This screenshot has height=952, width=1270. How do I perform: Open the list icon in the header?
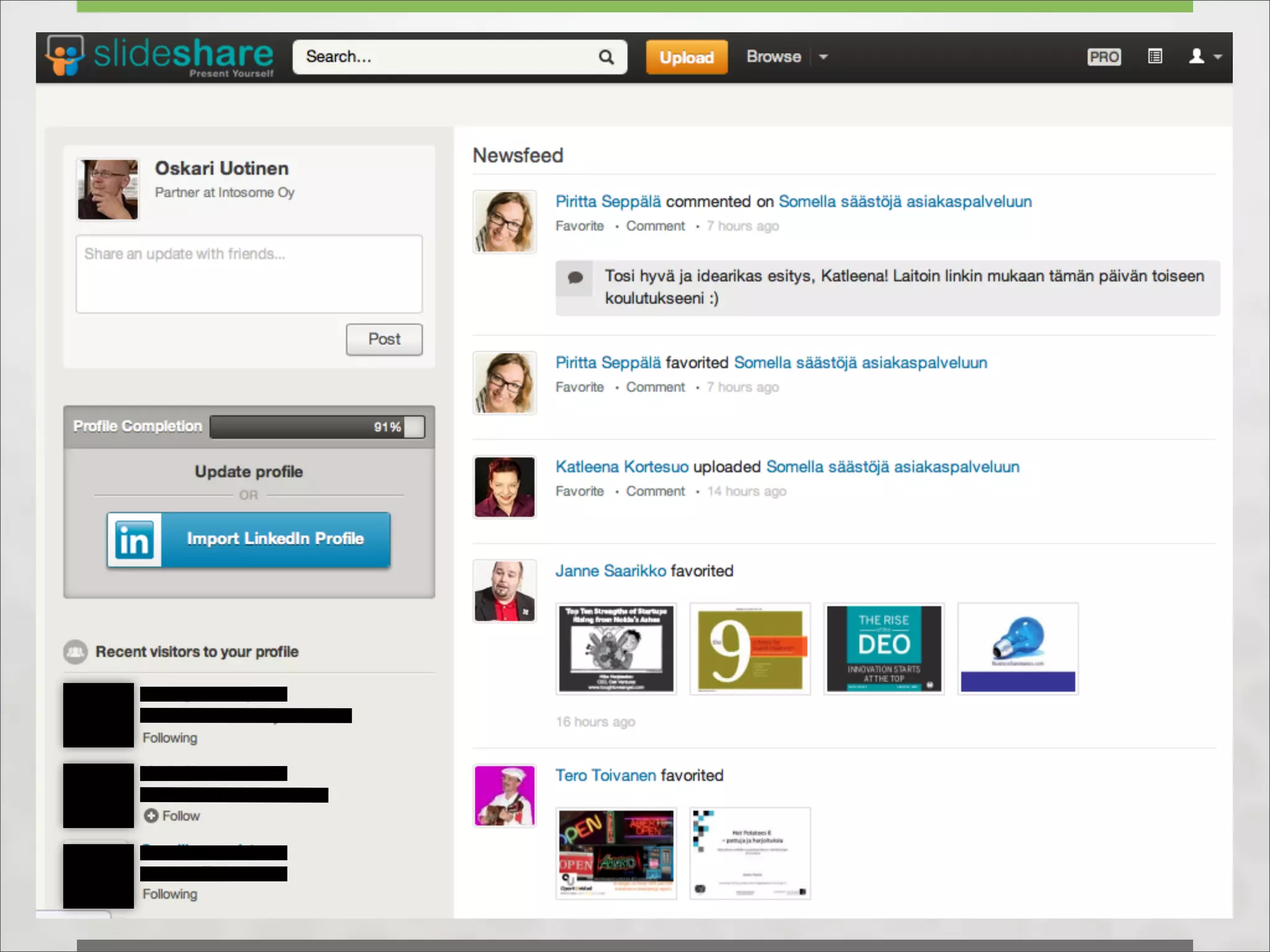1155,56
